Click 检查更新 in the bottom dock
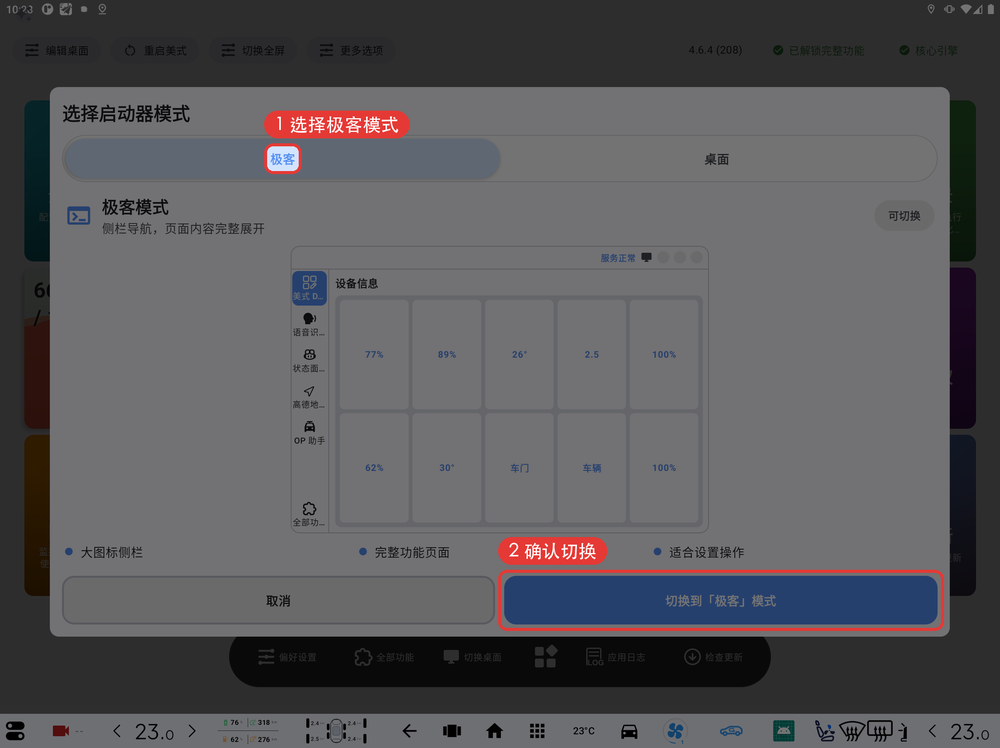The width and height of the screenshot is (1000, 748). [x=713, y=657]
